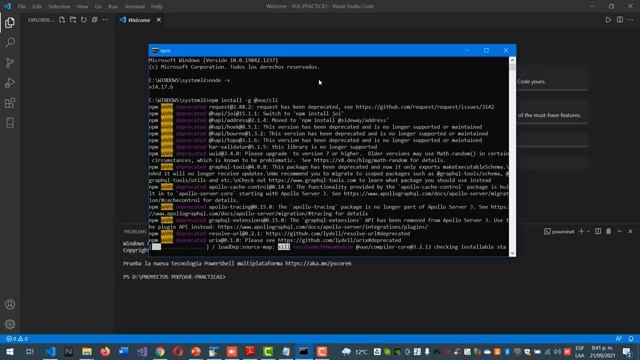Open the Selection menu
640x360 pixels.
pos(59,7)
